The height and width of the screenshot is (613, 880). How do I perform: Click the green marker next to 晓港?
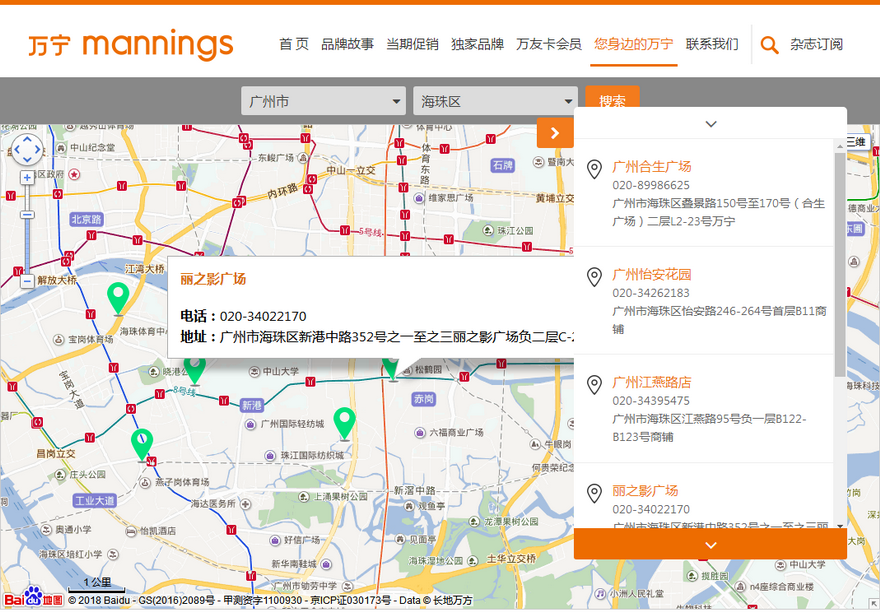pyautogui.click(x=194, y=370)
